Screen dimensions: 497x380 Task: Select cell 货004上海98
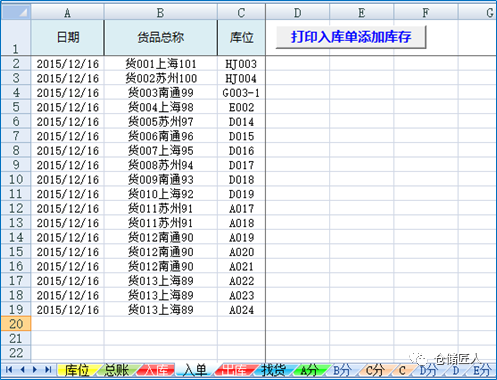[161, 107]
